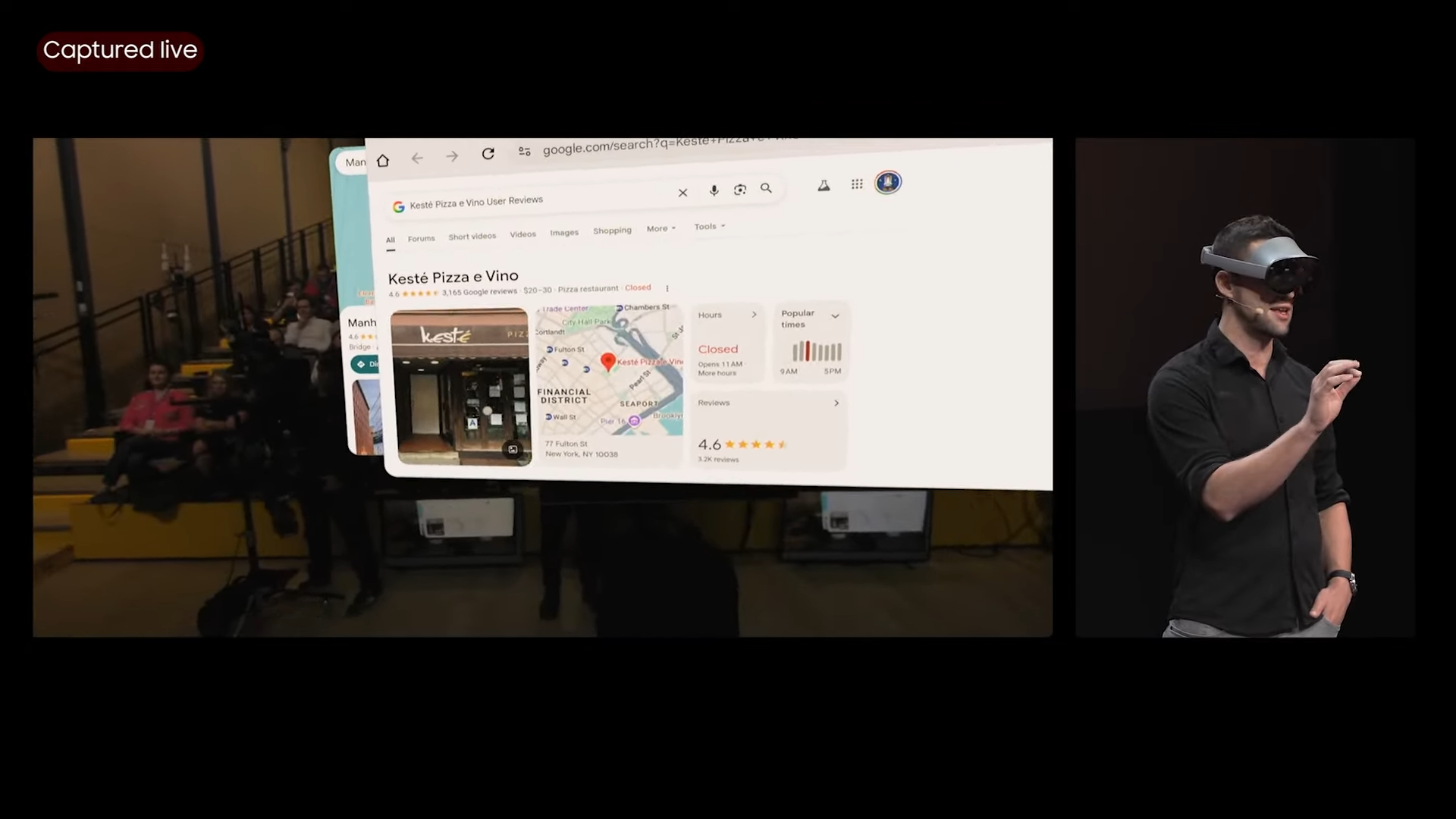1456x819 pixels.
Task: Clear the search query with the X icon
Action: pyautogui.click(x=682, y=193)
